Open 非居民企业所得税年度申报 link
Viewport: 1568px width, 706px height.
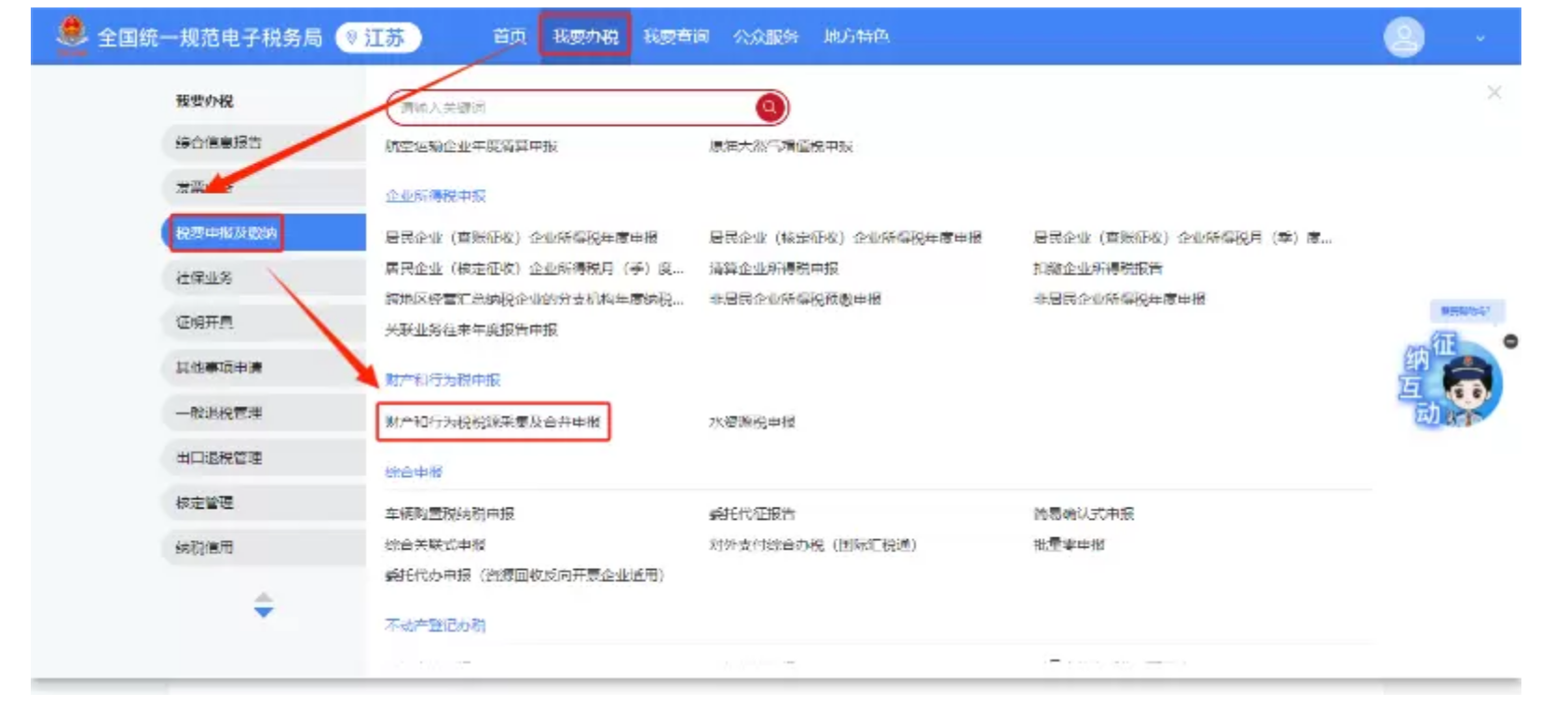1119,299
